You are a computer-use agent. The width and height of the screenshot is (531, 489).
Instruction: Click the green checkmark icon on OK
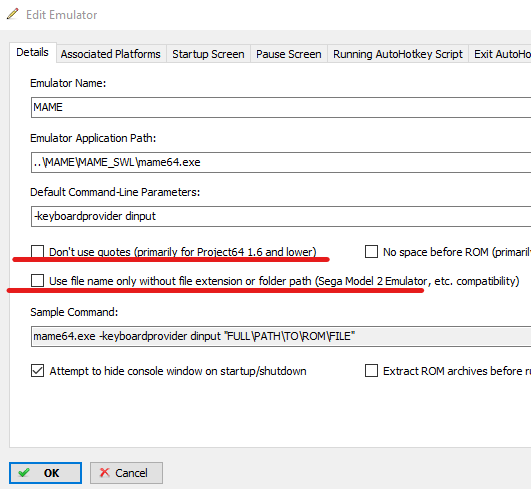pyautogui.click(x=24, y=472)
